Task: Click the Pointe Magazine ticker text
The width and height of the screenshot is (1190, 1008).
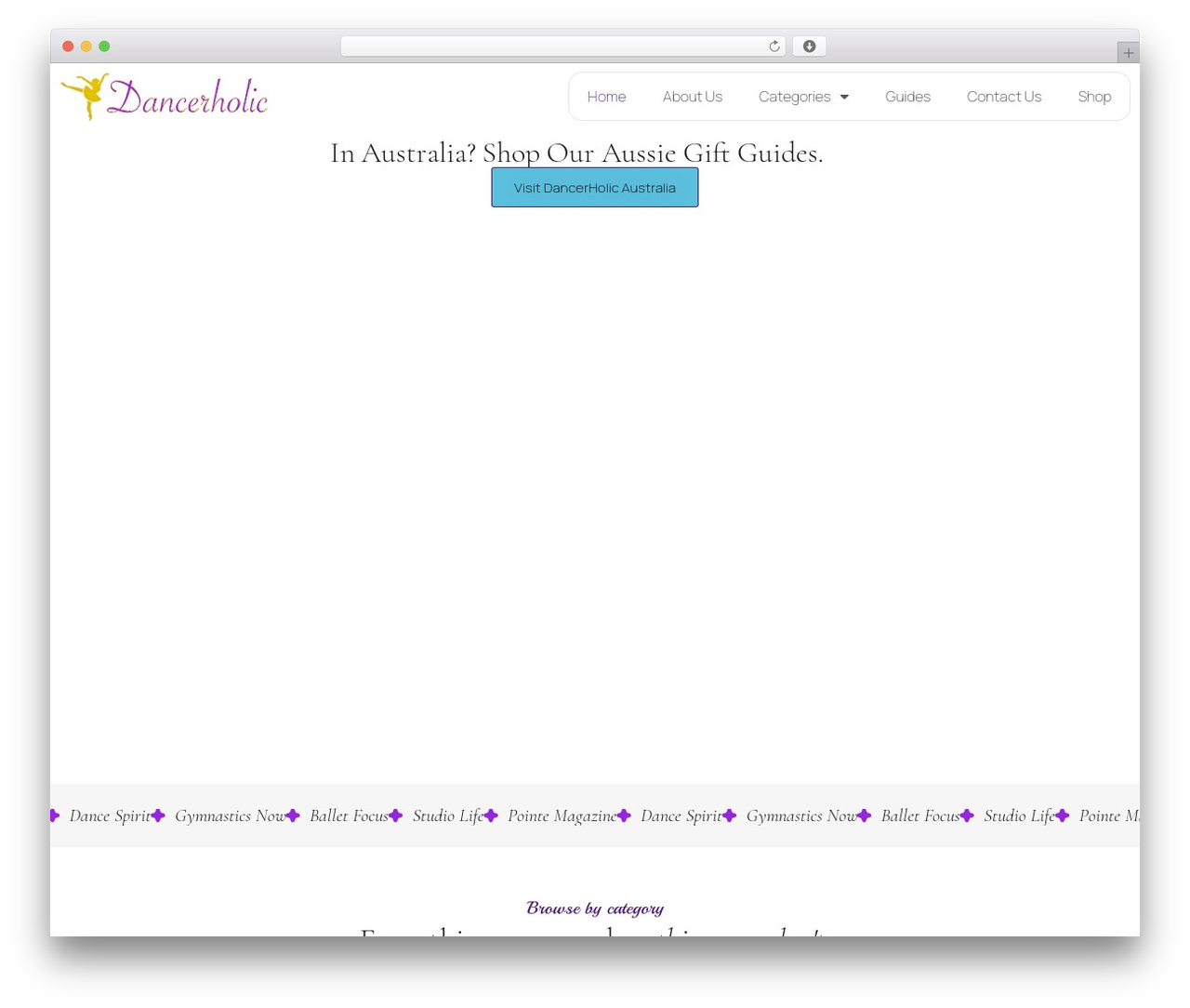Action: (x=562, y=816)
